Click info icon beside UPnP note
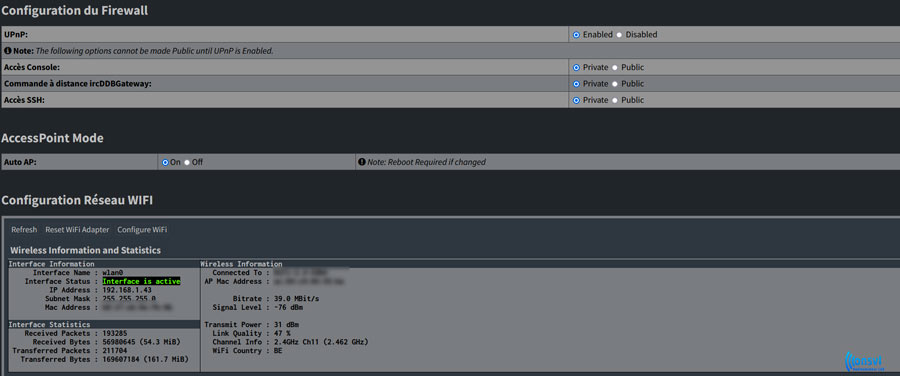This screenshot has width=900, height=376. pyautogui.click(x=7, y=51)
